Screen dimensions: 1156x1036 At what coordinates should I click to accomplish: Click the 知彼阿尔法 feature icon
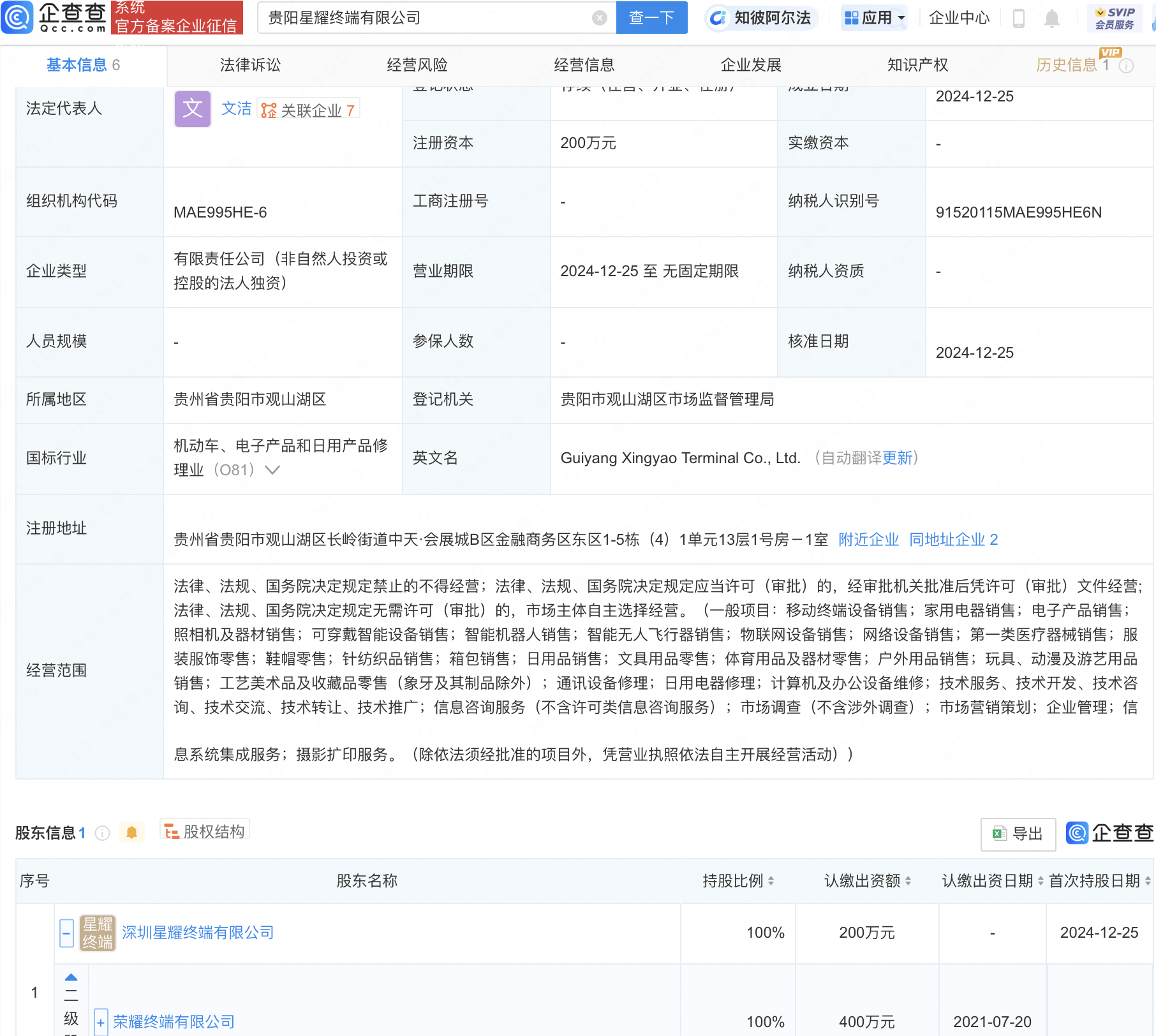point(719,18)
